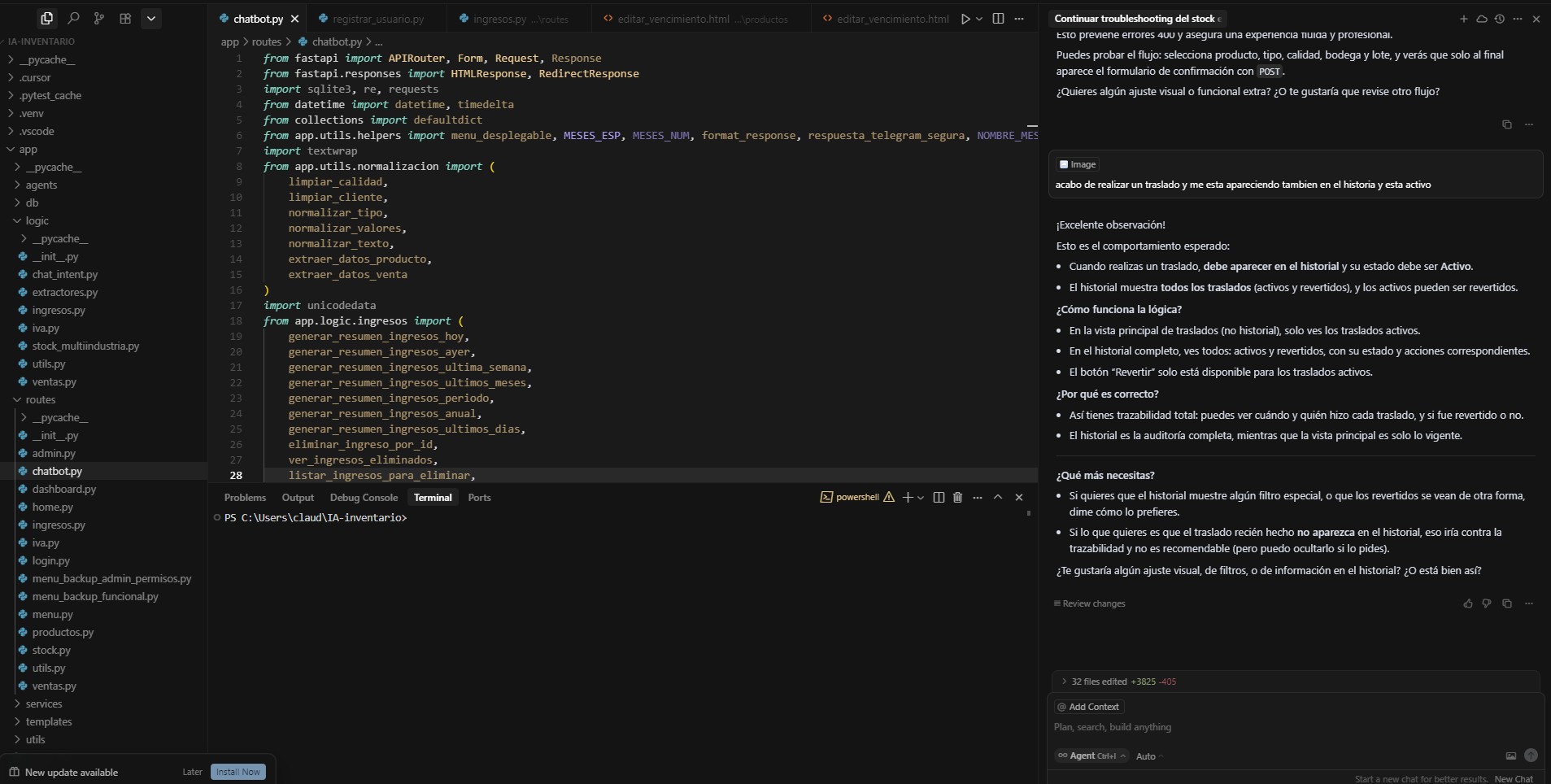This screenshot has width=1551, height=784.
Task: Copy the earlier response icon
Action: coord(1507,124)
